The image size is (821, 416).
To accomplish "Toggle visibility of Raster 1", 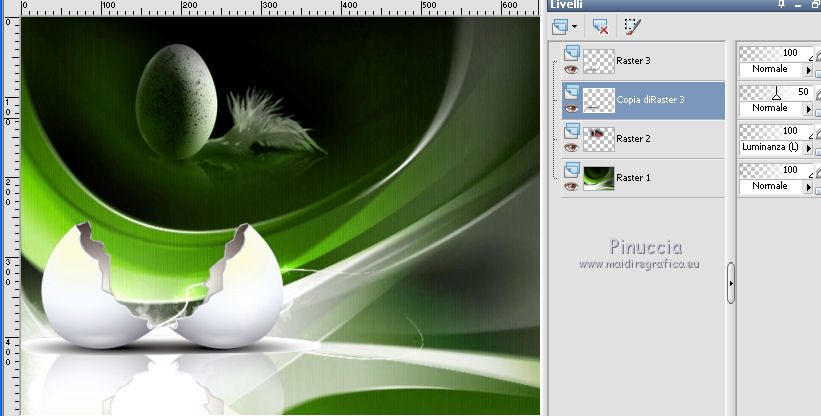I will click(x=571, y=186).
